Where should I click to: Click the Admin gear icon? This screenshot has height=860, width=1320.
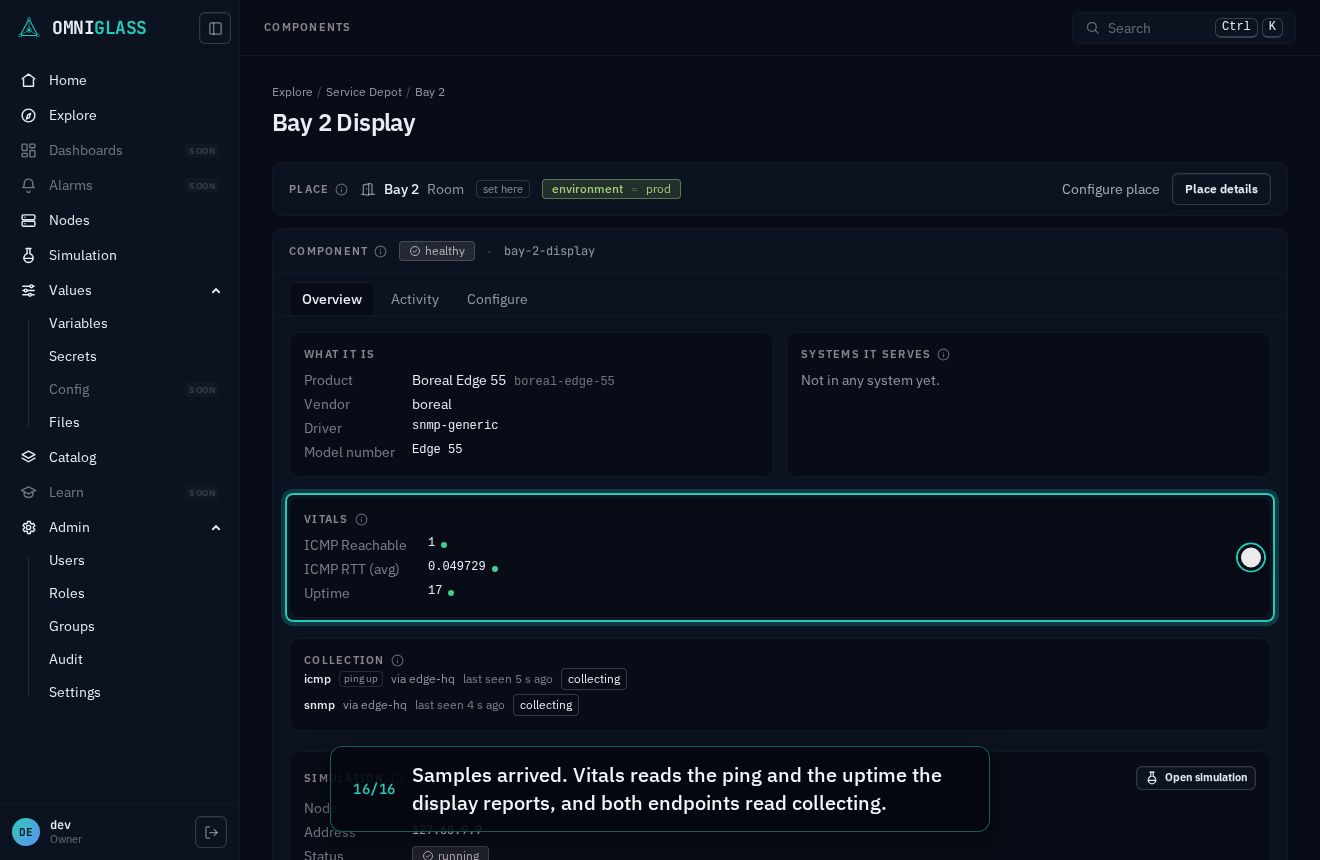[29, 527]
